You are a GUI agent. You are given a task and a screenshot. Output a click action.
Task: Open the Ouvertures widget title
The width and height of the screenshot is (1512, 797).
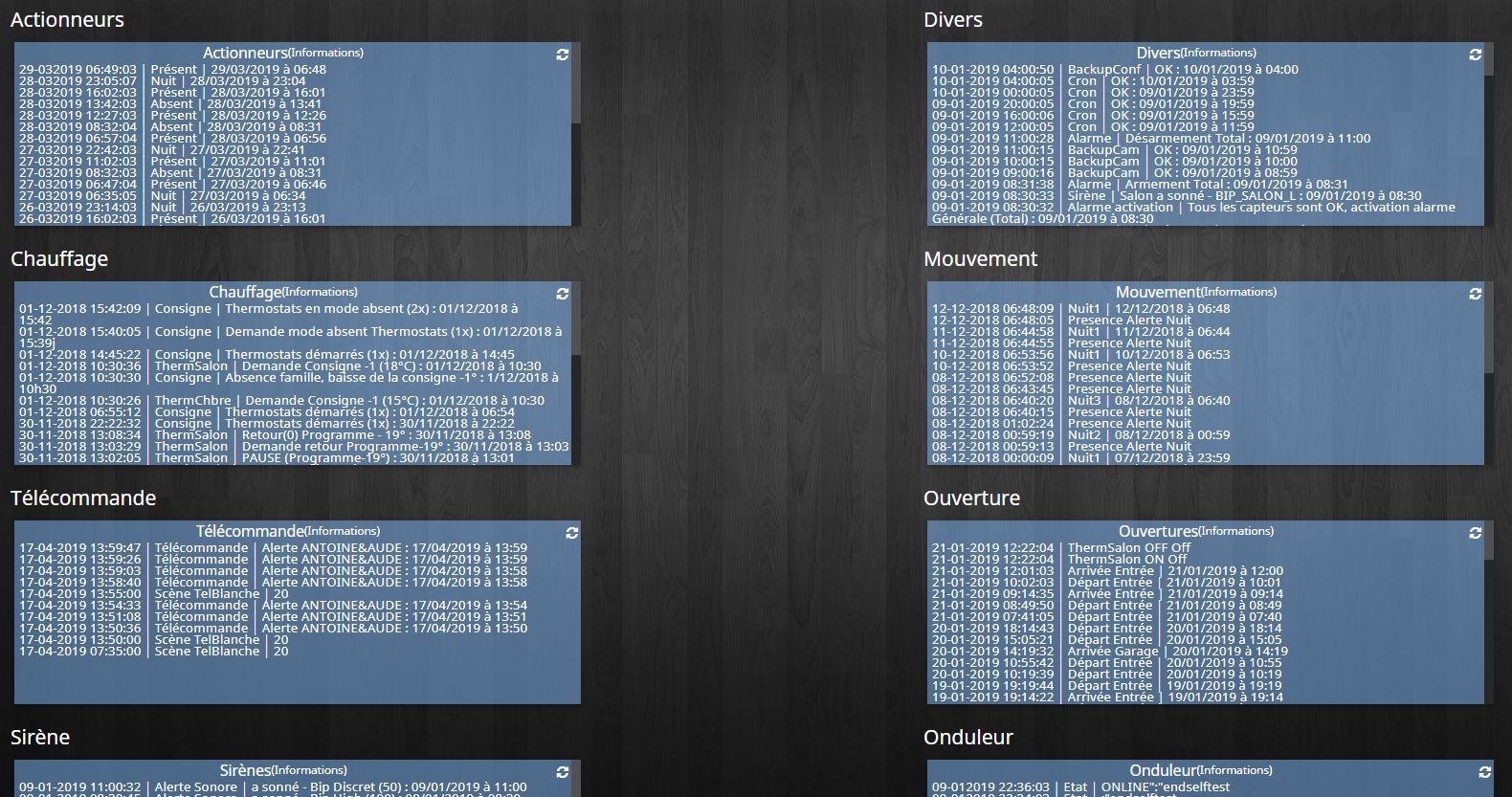point(1196,531)
